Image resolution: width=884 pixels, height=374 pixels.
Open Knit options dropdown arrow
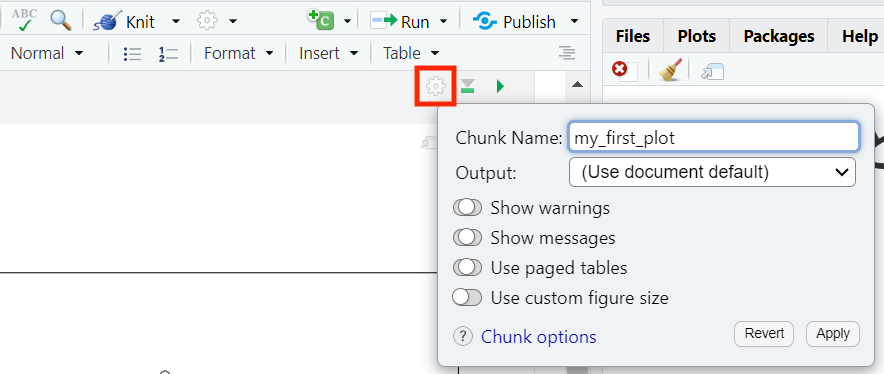click(x=175, y=22)
